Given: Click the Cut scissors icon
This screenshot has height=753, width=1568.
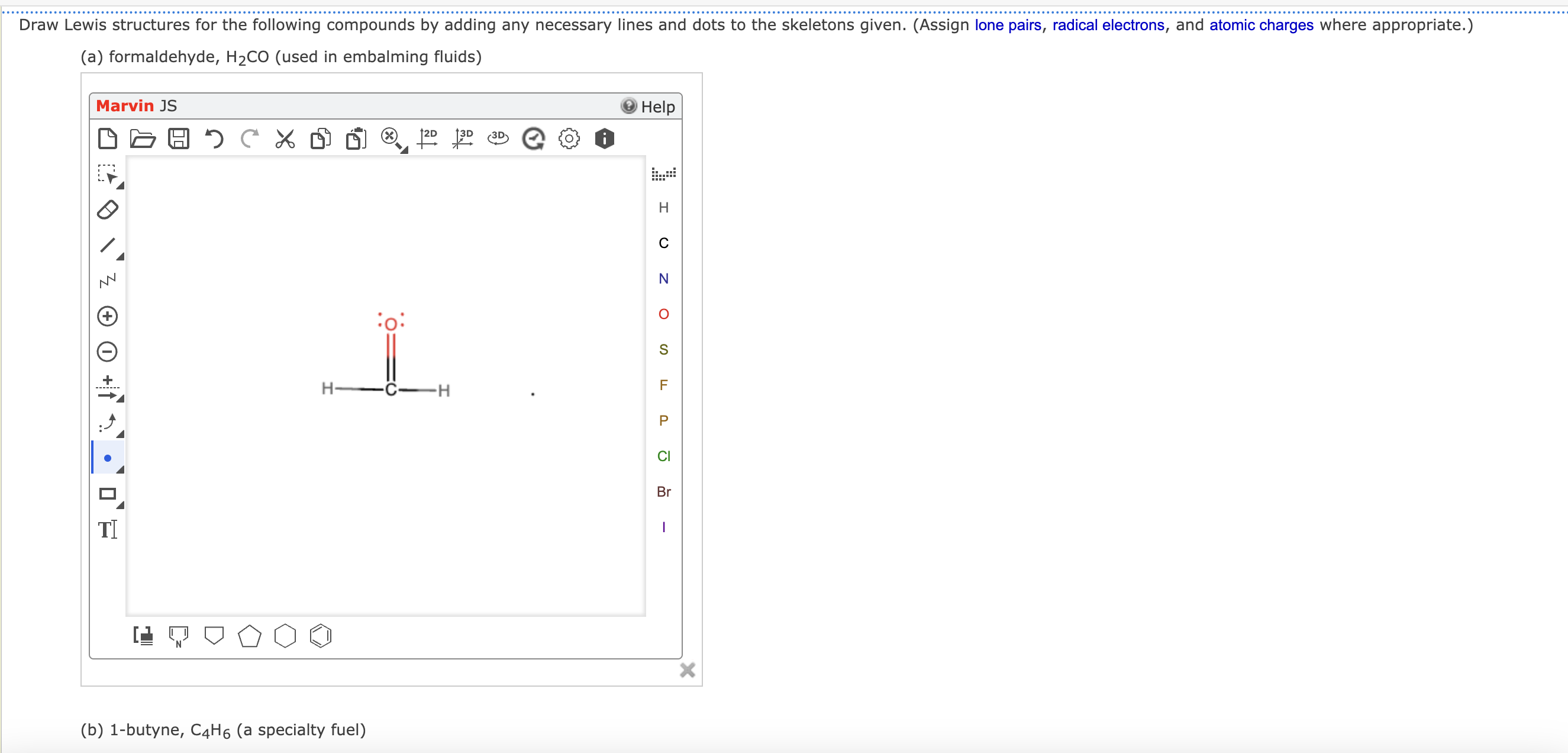Looking at the screenshot, I should click(284, 139).
